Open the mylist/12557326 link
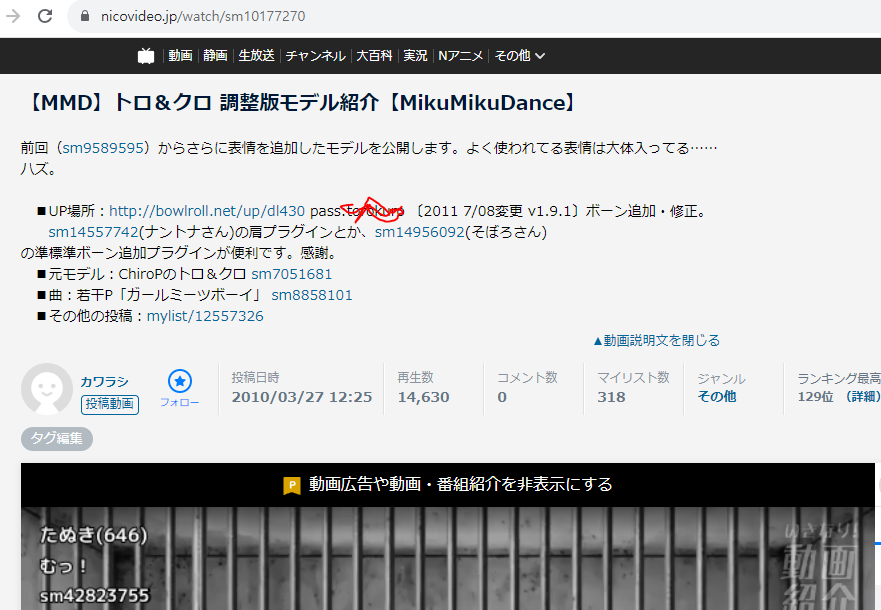 [x=205, y=316]
